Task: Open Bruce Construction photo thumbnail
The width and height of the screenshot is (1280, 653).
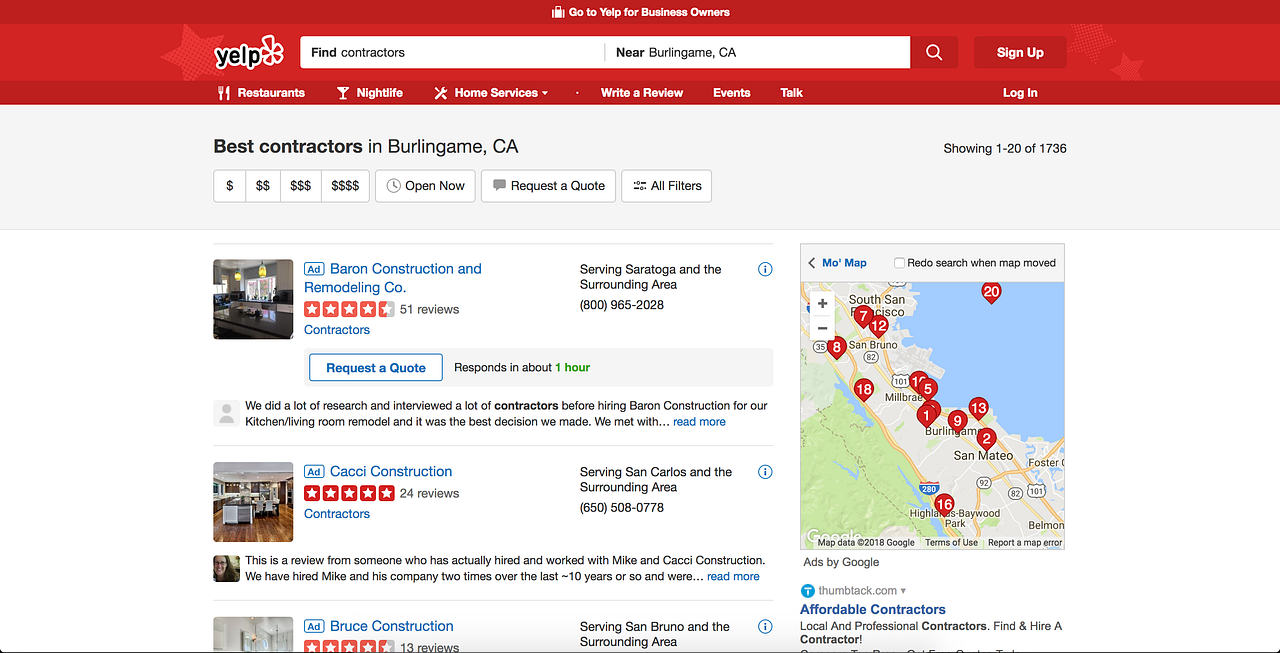Action: [253, 635]
